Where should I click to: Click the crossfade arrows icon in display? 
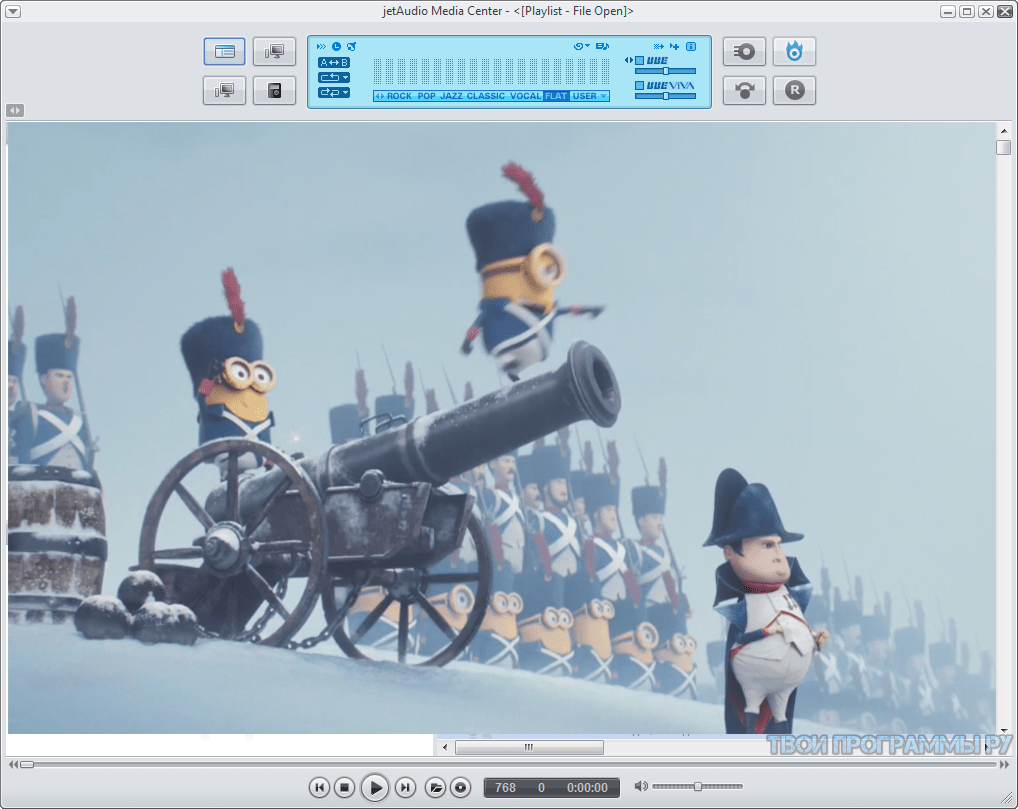[x=658, y=46]
